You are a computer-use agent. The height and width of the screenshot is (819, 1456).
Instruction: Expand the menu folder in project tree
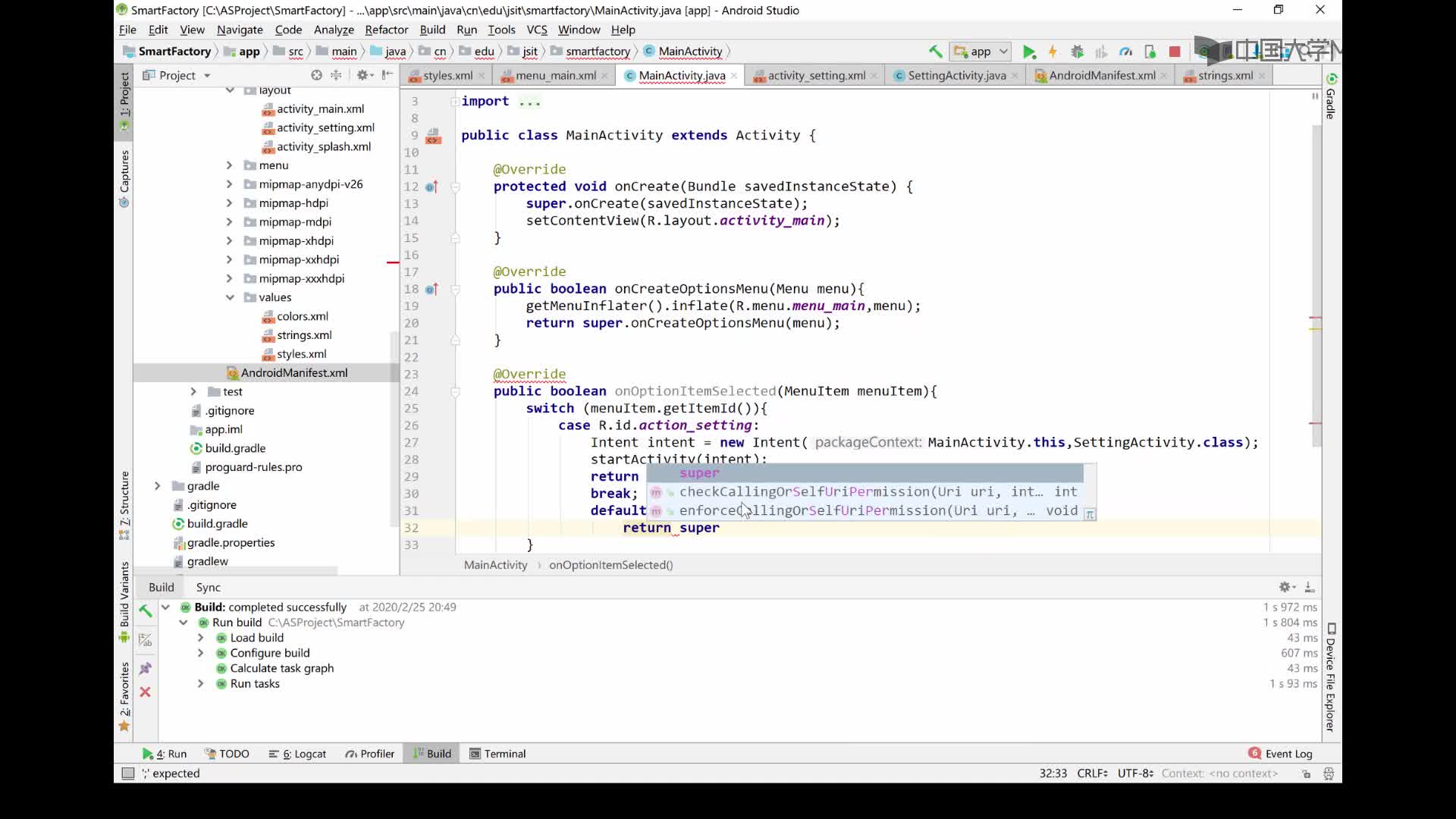point(229,165)
